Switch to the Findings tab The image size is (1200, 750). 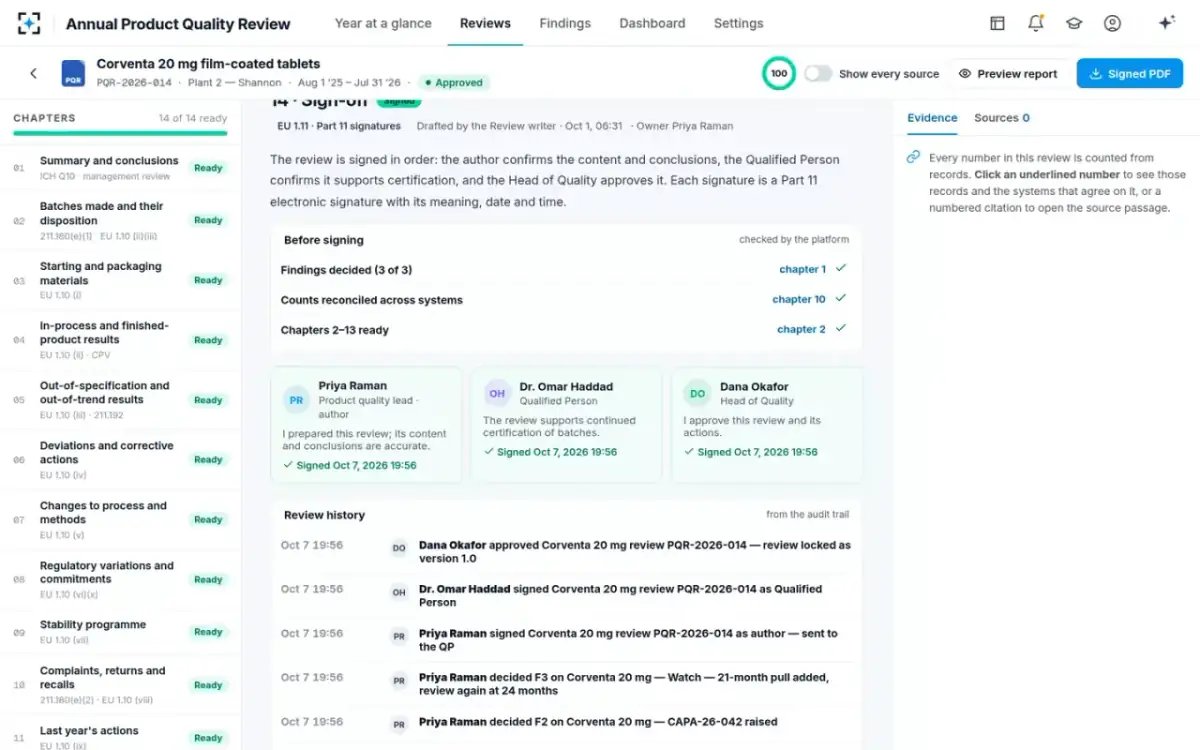[x=565, y=23]
